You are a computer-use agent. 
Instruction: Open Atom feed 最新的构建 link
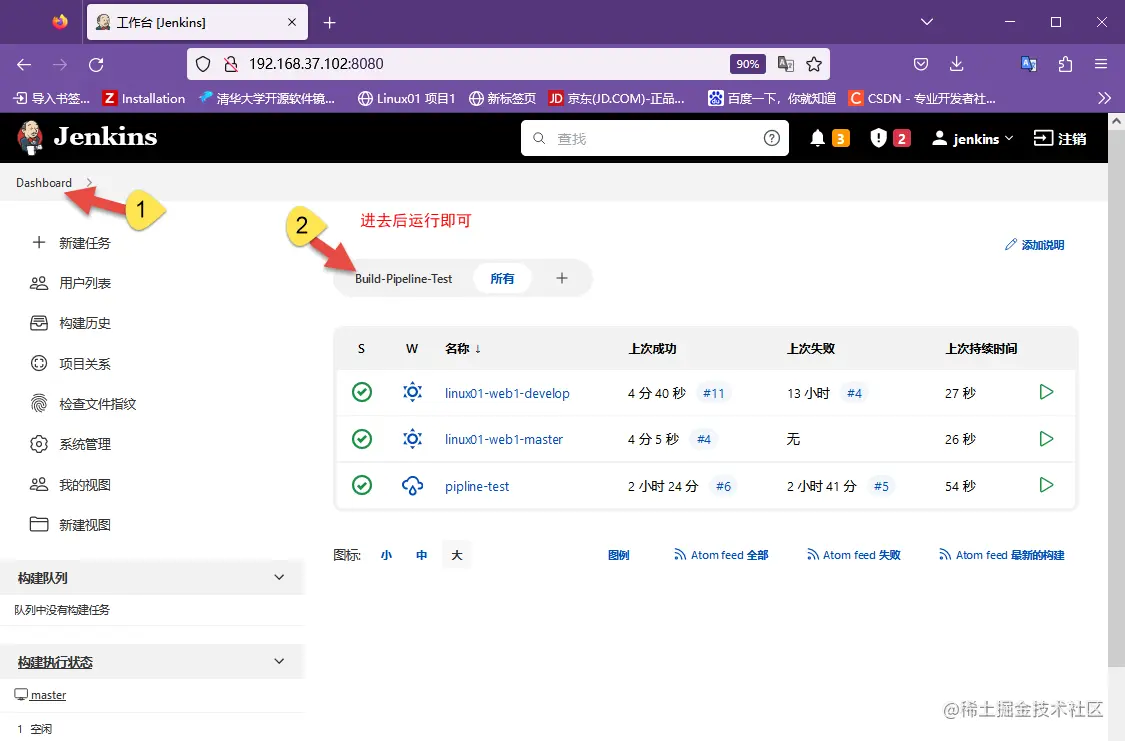pyautogui.click(x=1002, y=554)
